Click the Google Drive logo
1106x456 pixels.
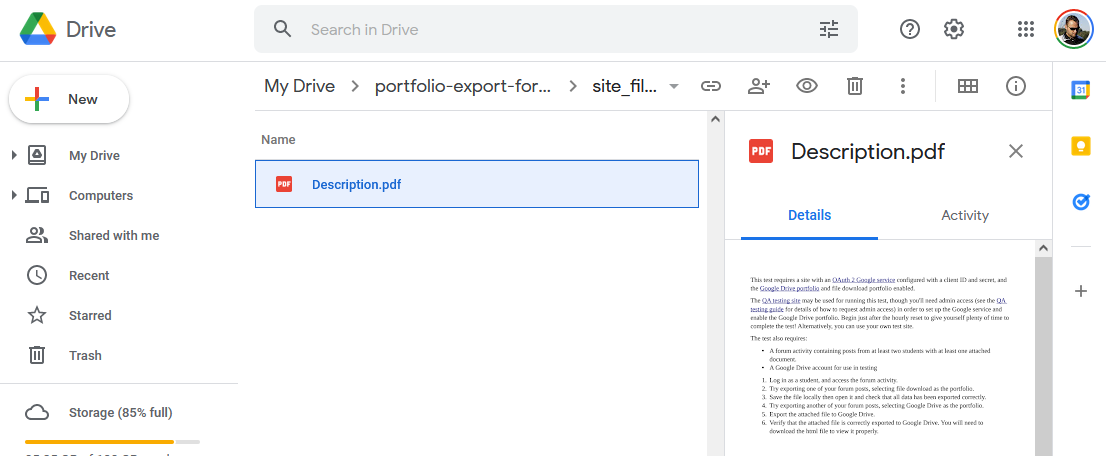(37, 30)
